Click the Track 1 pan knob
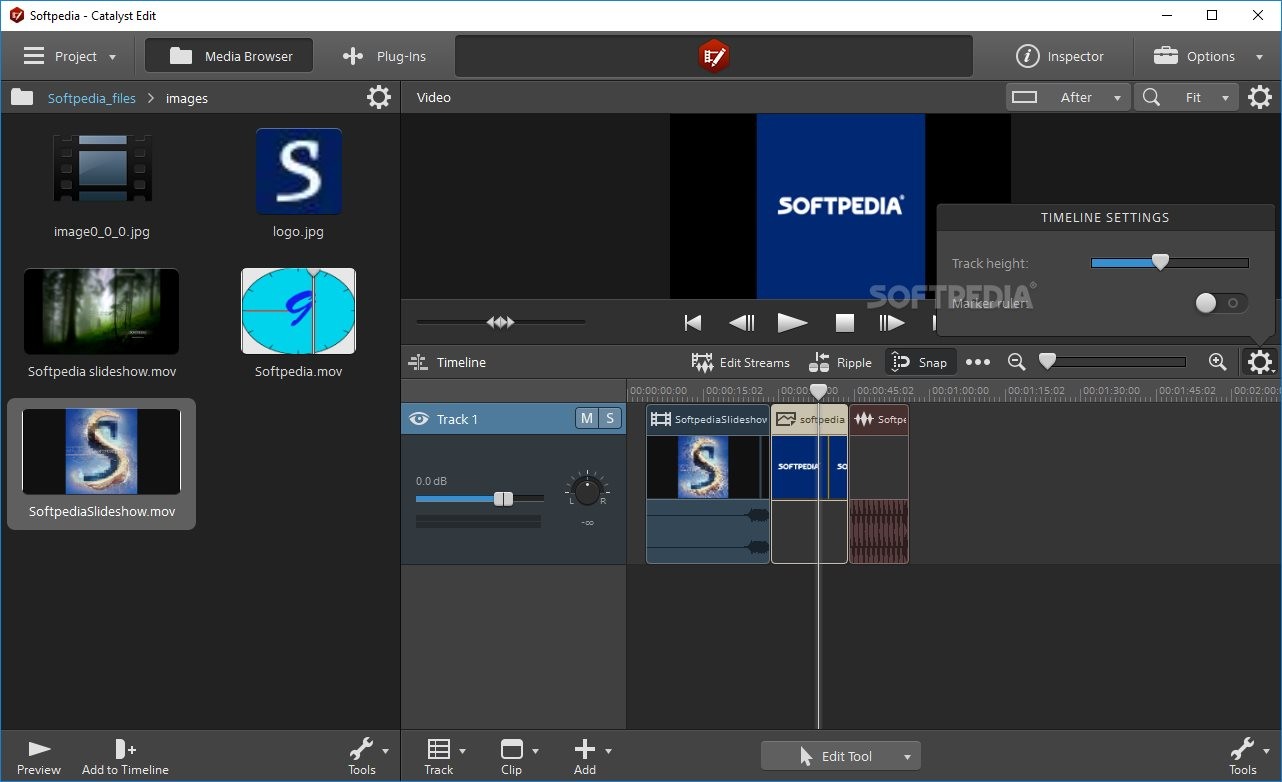 587,491
